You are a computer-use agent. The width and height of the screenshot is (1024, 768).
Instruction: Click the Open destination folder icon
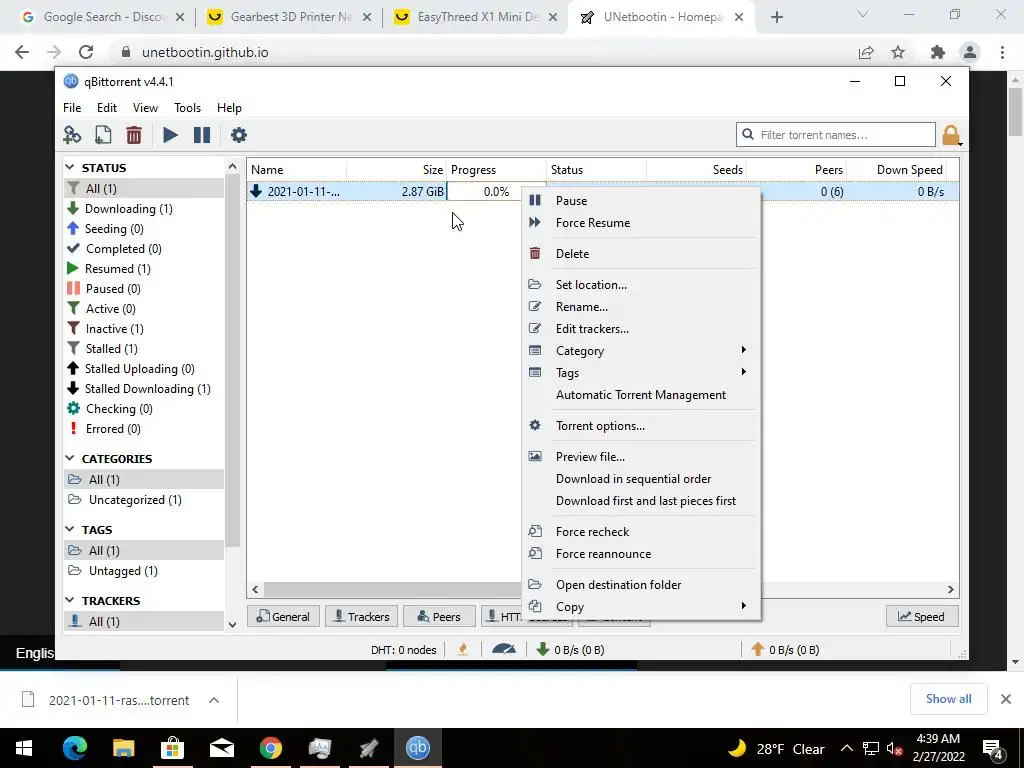535,584
